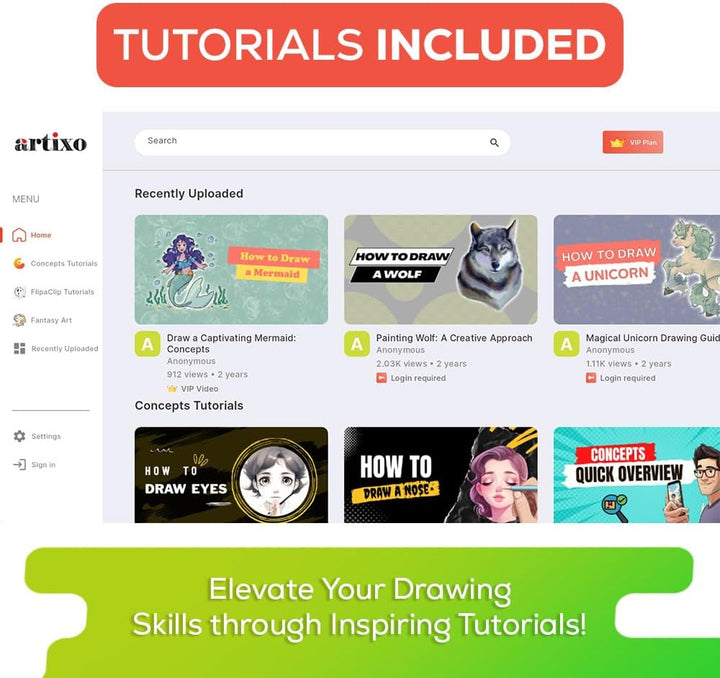Viewport: 720px width, 678px height.
Task: Open the Settings gear icon
Action: 19,436
